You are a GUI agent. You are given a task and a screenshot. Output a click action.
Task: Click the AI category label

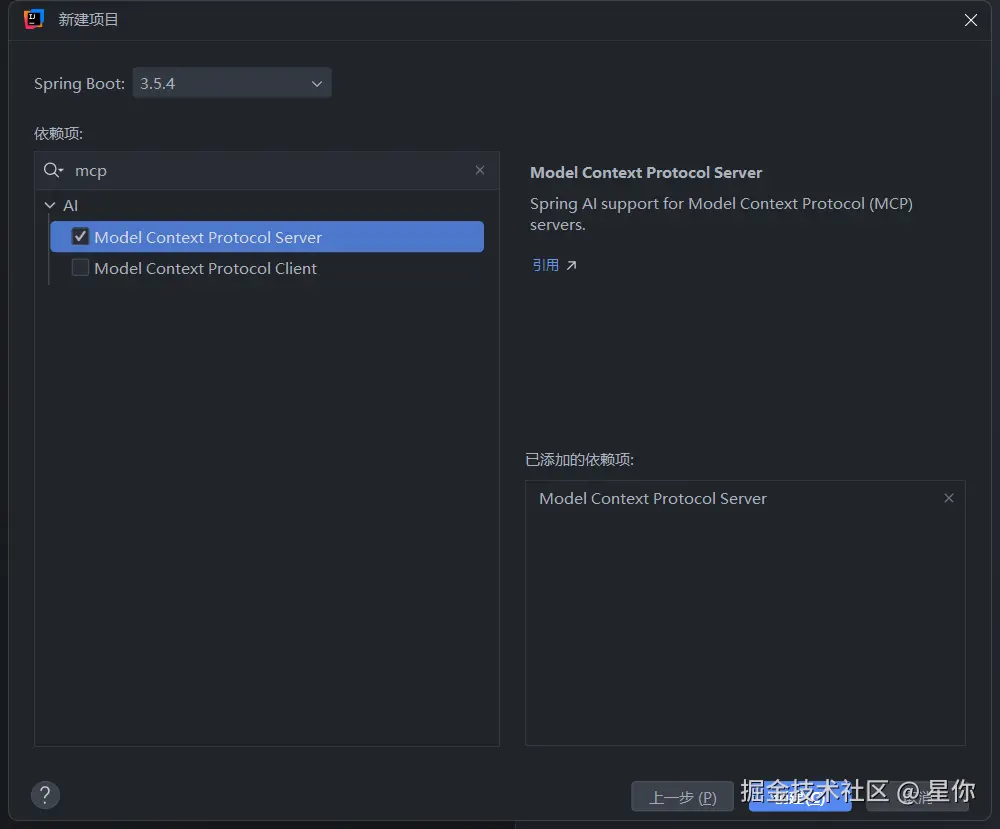[x=70, y=205]
